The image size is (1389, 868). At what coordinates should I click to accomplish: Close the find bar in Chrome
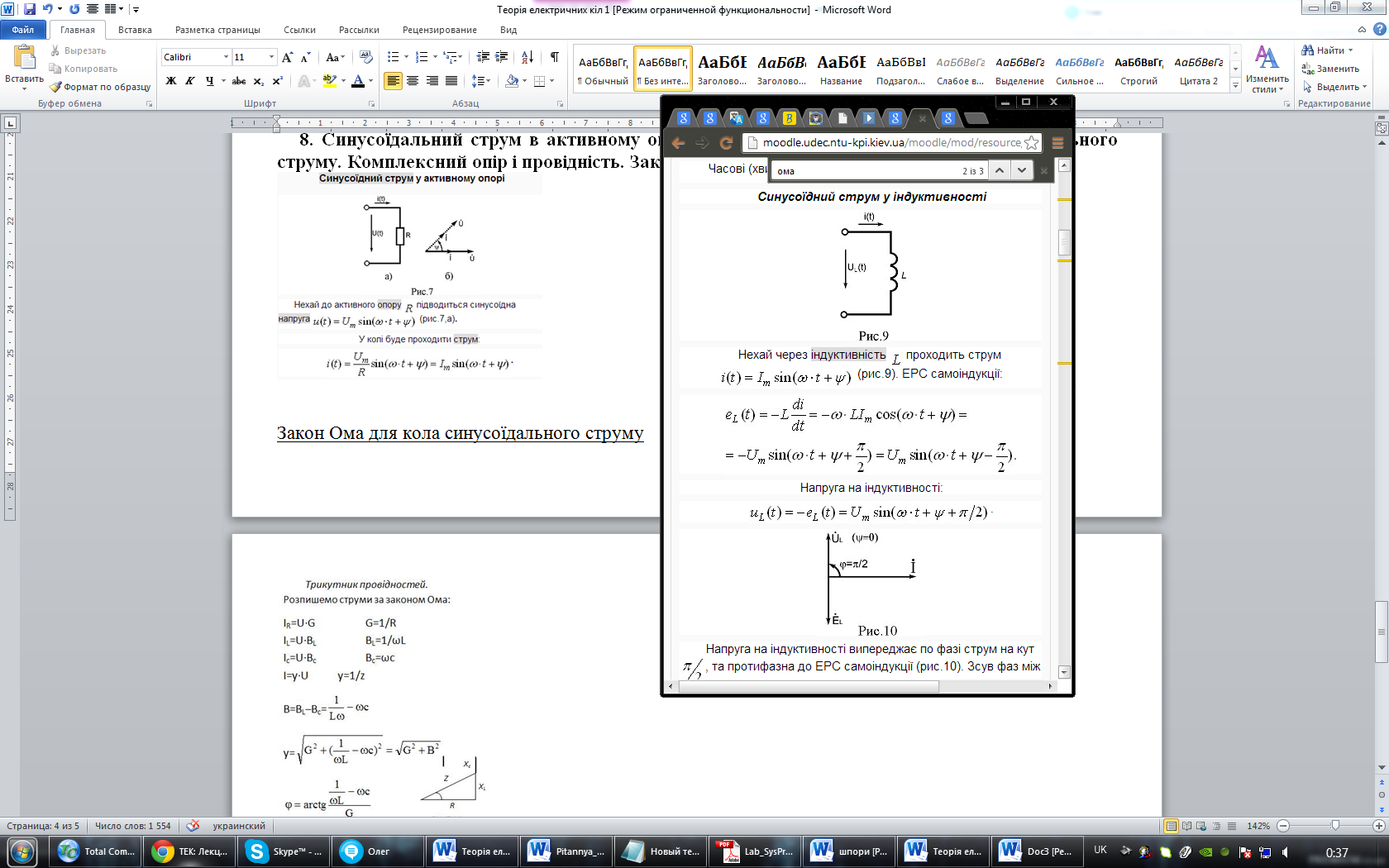coord(1043,170)
